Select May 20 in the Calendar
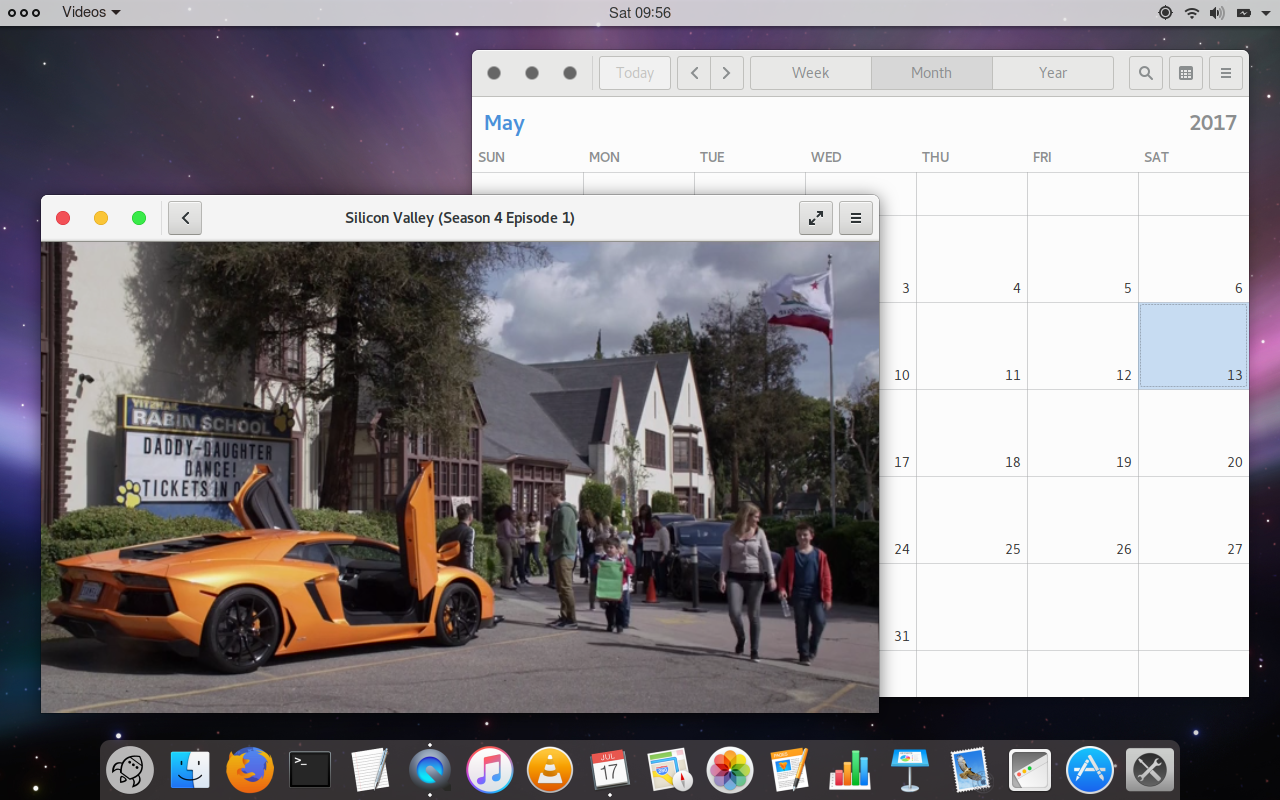 tap(1193, 433)
